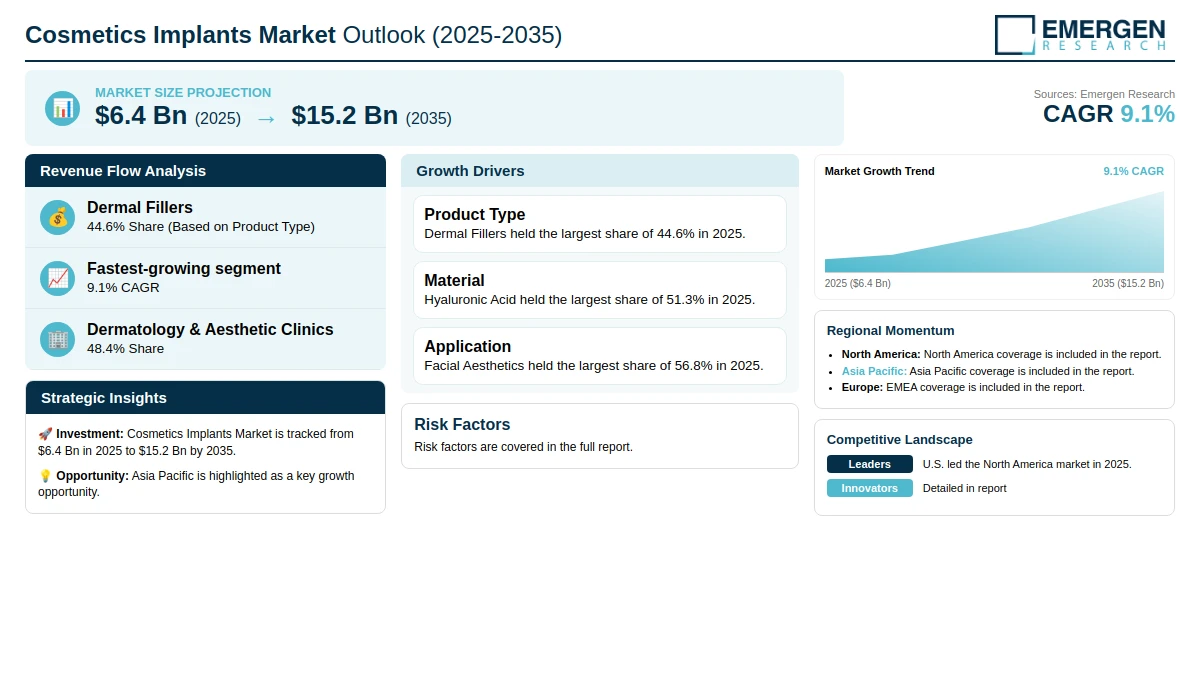1200x700 pixels.
Task: Open the Product Type driver card
Action: click(600, 224)
